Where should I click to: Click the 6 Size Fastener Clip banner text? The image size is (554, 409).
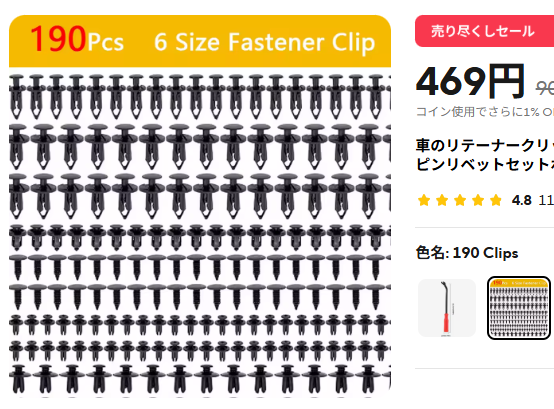point(264,42)
